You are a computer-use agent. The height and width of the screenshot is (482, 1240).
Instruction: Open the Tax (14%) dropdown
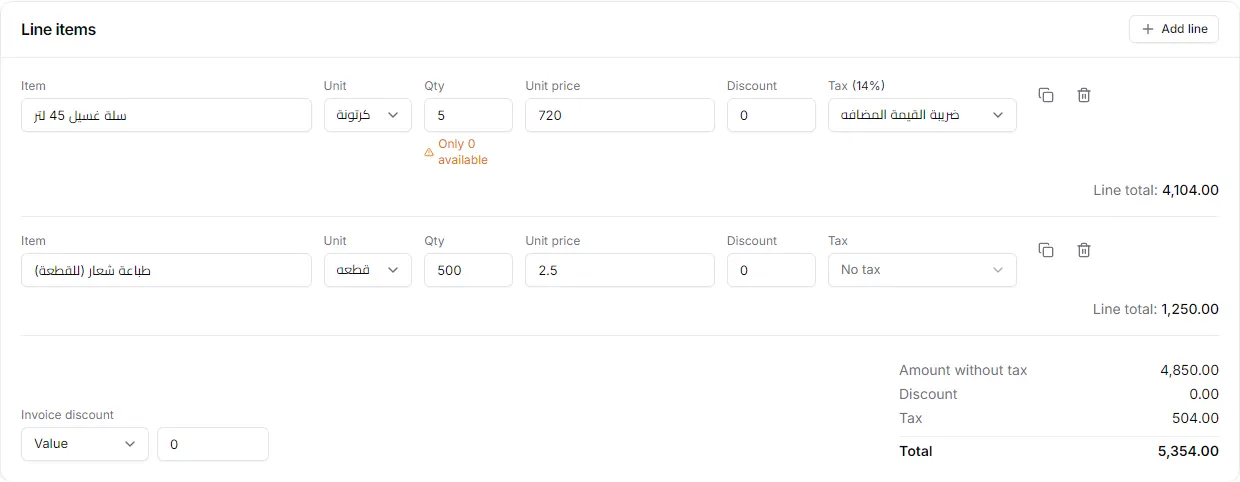tap(922, 115)
